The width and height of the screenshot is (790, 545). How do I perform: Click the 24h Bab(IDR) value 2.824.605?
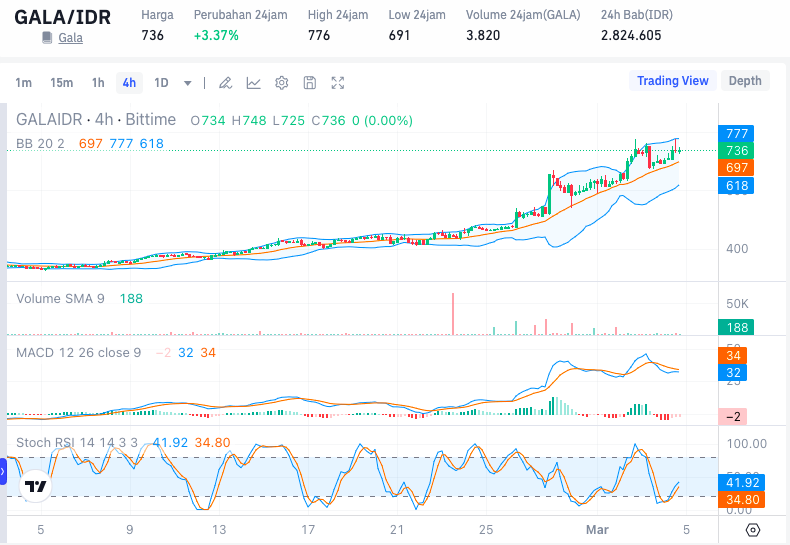point(631,35)
